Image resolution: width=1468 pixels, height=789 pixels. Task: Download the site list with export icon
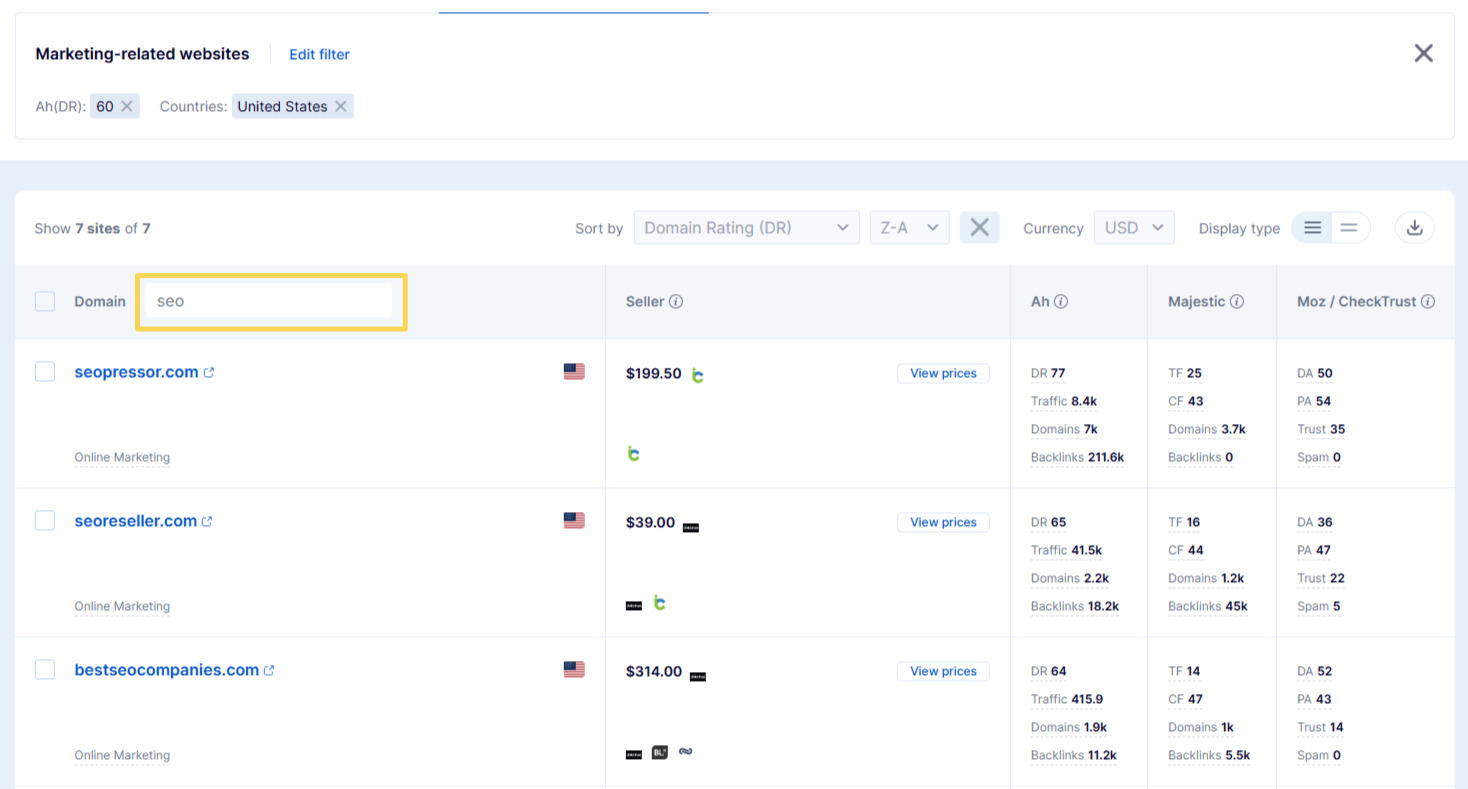click(x=1414, y=228)
